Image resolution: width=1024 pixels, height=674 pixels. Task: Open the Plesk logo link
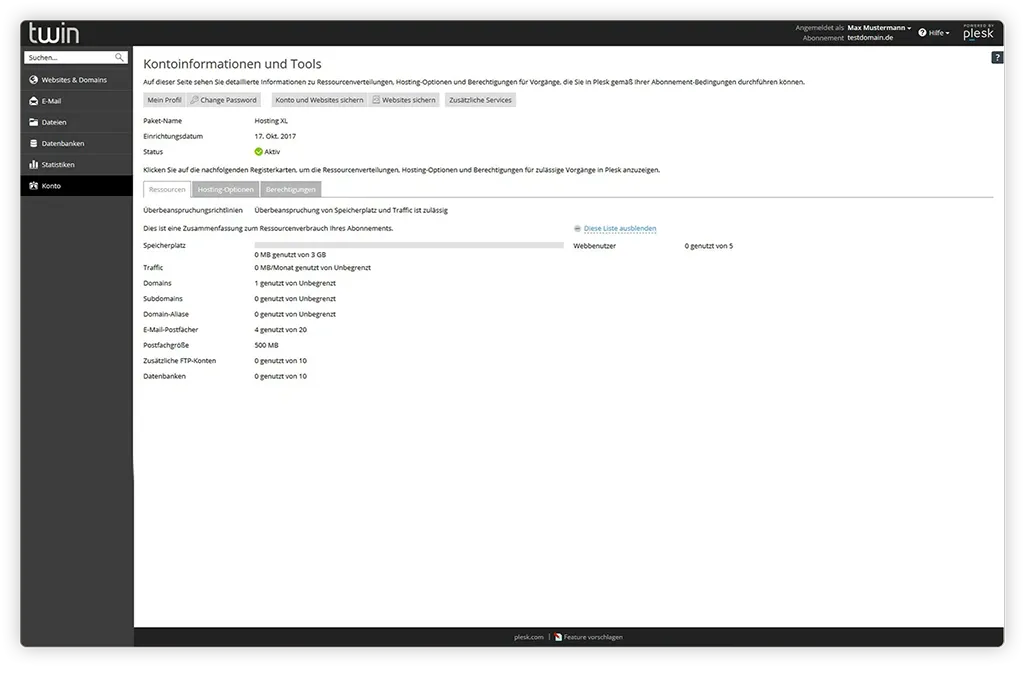click(978, 33)
